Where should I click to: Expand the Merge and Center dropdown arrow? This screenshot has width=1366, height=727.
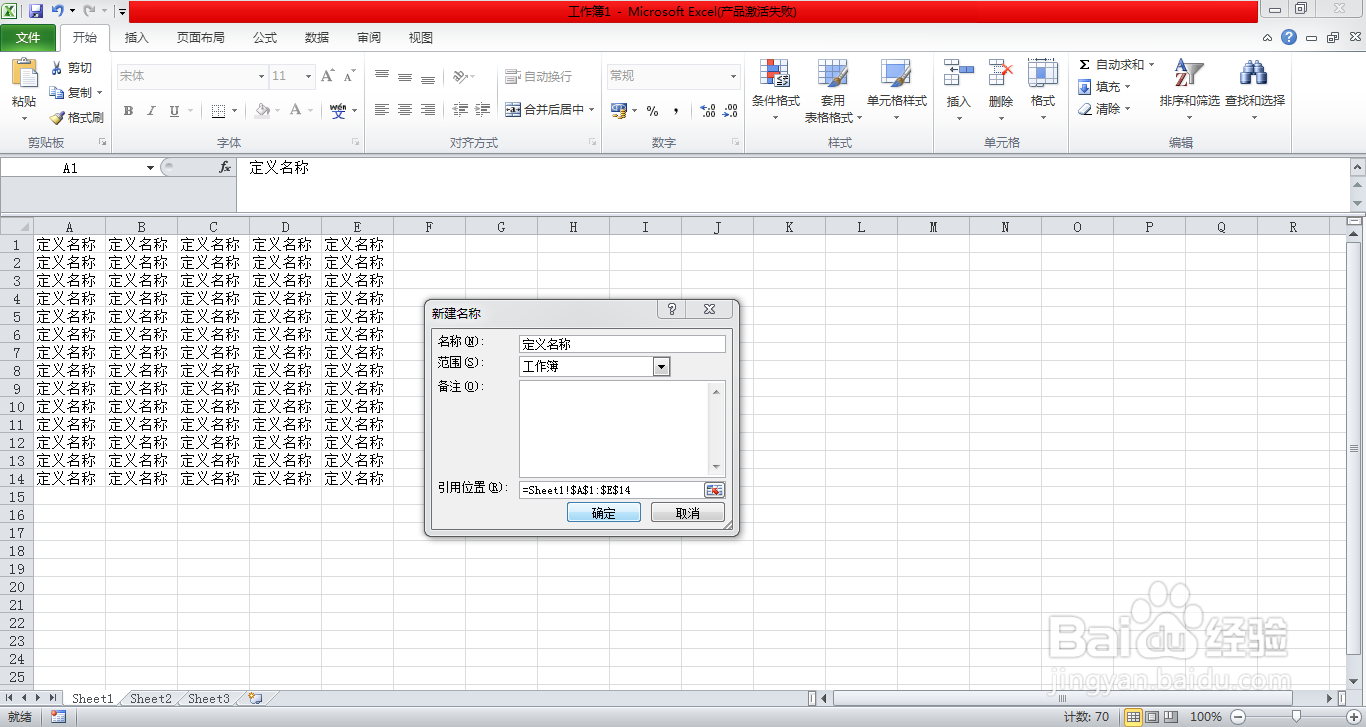click(592, 110)
